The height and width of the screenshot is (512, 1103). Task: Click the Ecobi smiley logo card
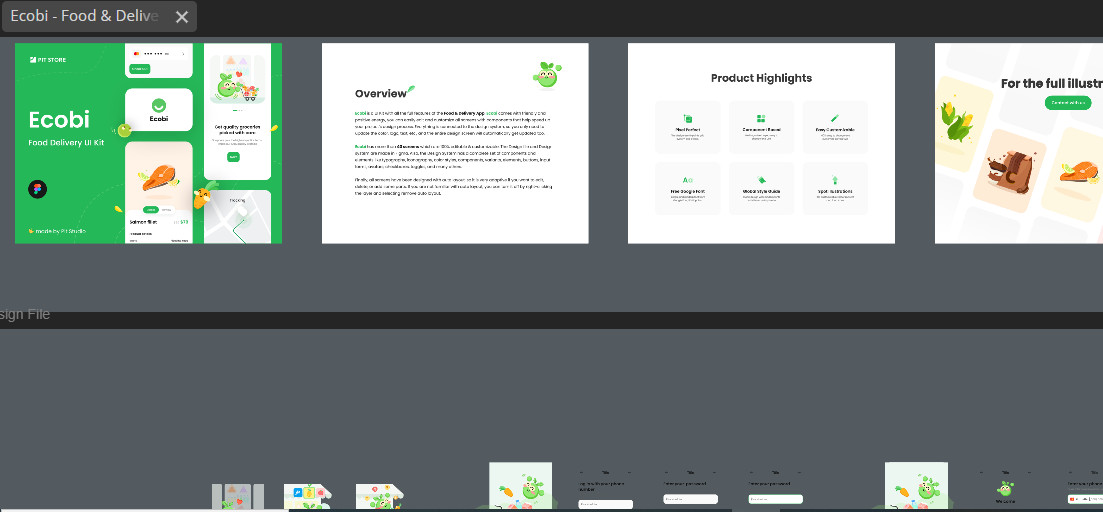[x=159, y=110]
